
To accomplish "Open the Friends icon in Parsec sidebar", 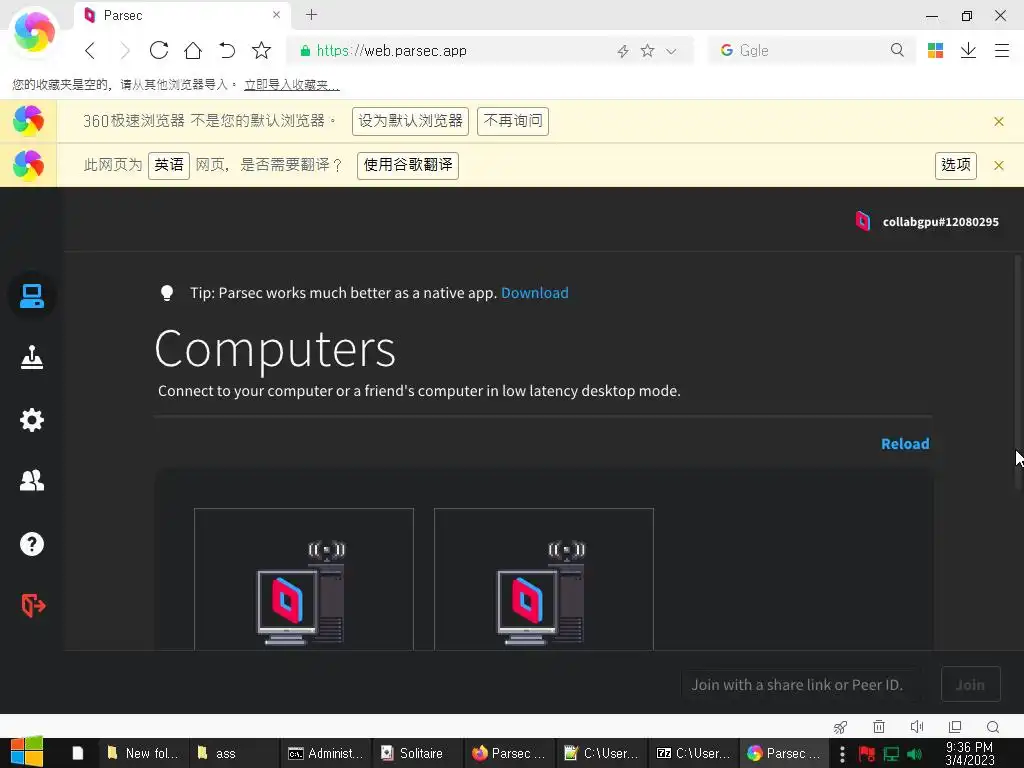I will 31,481.
